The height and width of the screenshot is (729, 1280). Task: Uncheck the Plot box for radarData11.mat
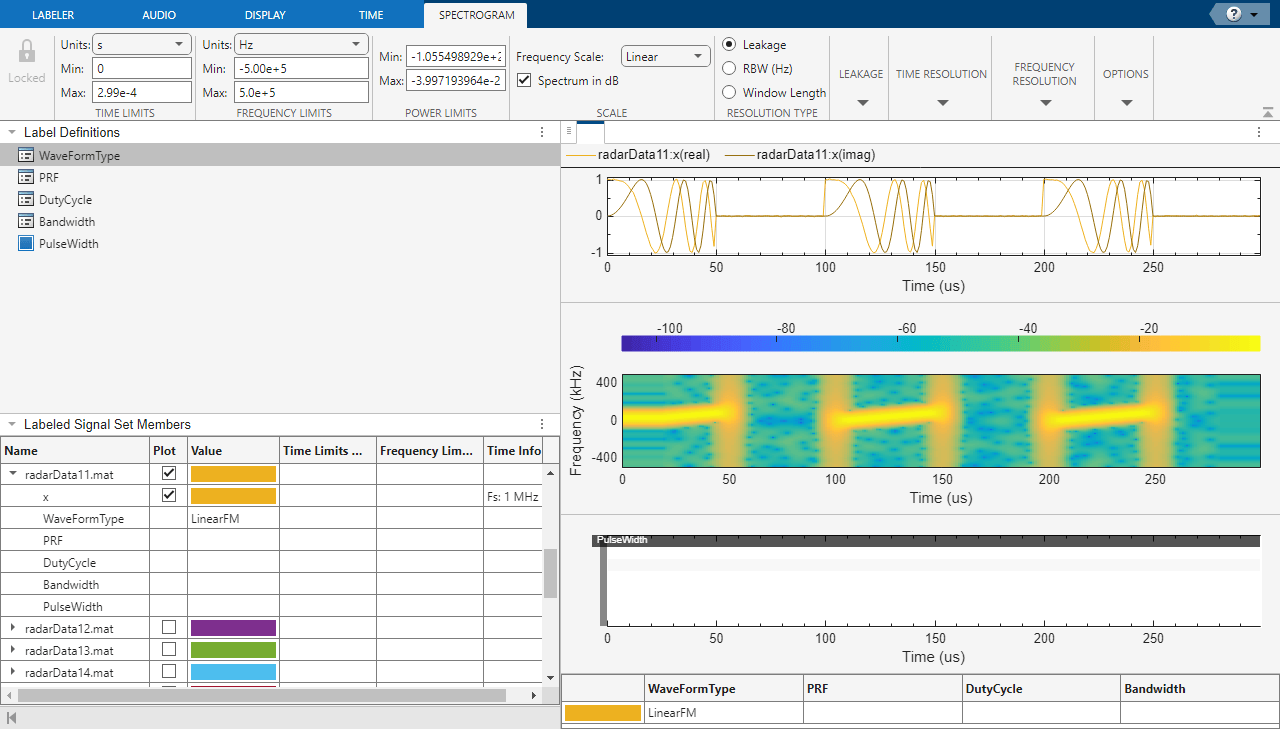169,474
